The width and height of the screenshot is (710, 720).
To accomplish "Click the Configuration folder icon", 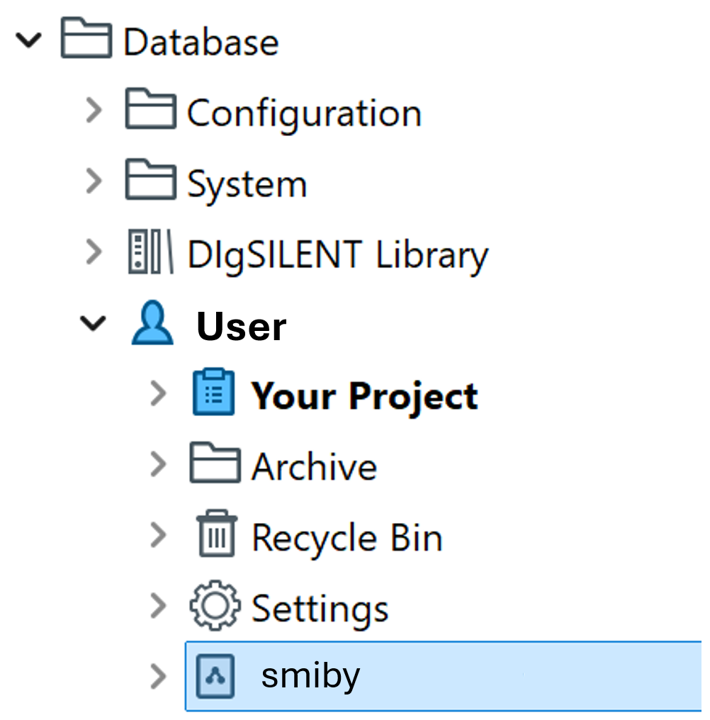I will coord(150,111).
